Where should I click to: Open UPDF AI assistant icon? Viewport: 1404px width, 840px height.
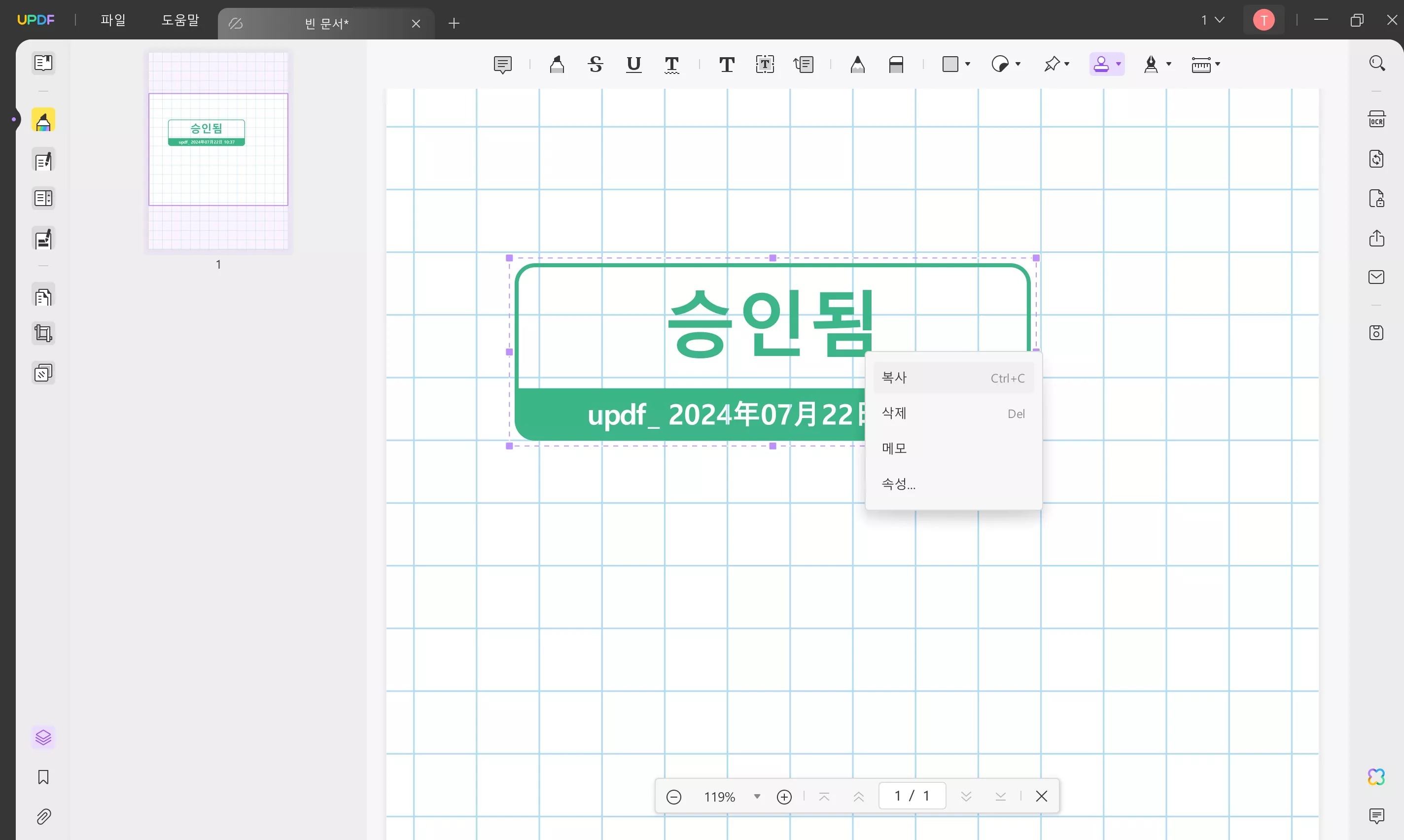1376,776
